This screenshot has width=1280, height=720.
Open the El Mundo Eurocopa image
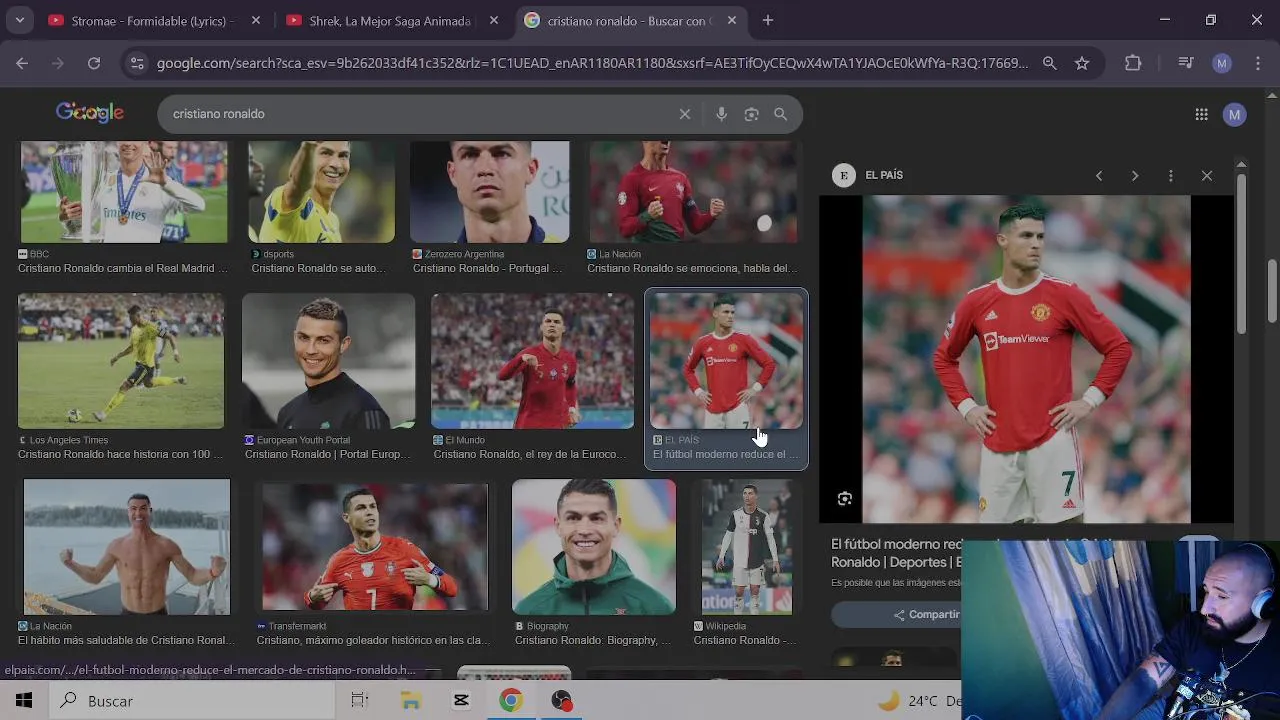coord(532,361)
